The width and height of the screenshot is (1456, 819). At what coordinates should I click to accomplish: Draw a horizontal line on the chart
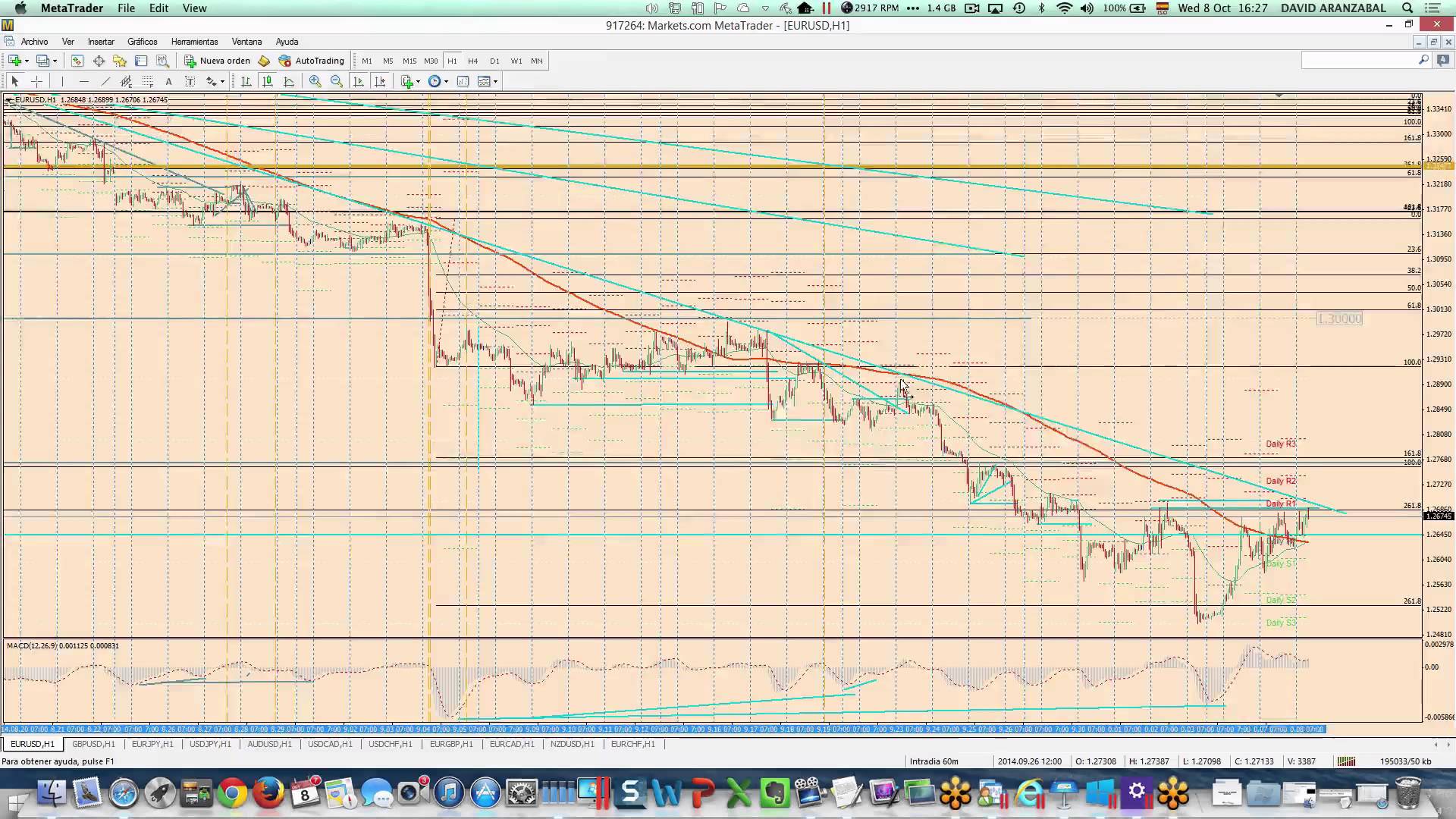(83, 81)
